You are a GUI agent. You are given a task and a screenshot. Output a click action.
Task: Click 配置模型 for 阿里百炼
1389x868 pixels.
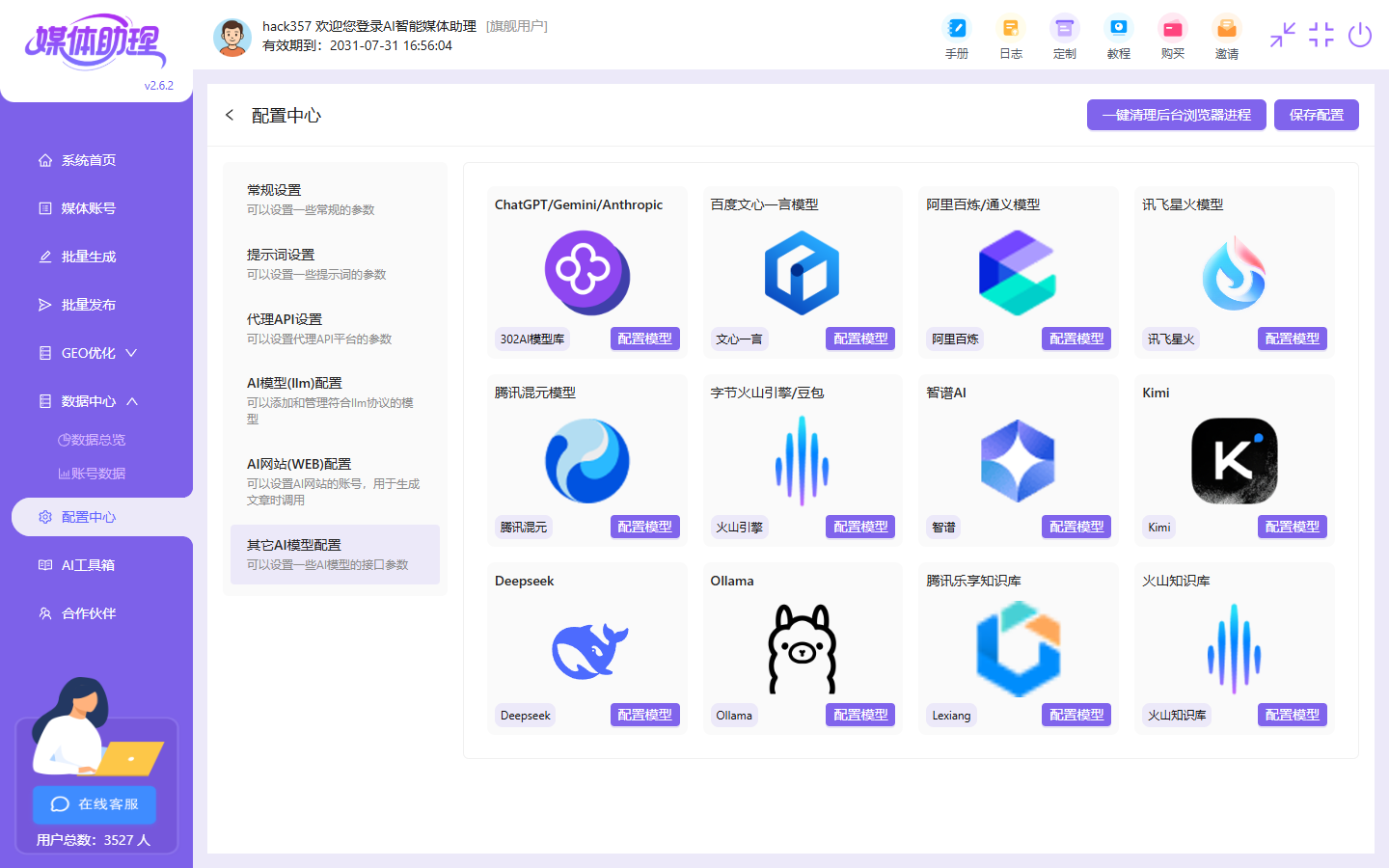pos(1076,339)
